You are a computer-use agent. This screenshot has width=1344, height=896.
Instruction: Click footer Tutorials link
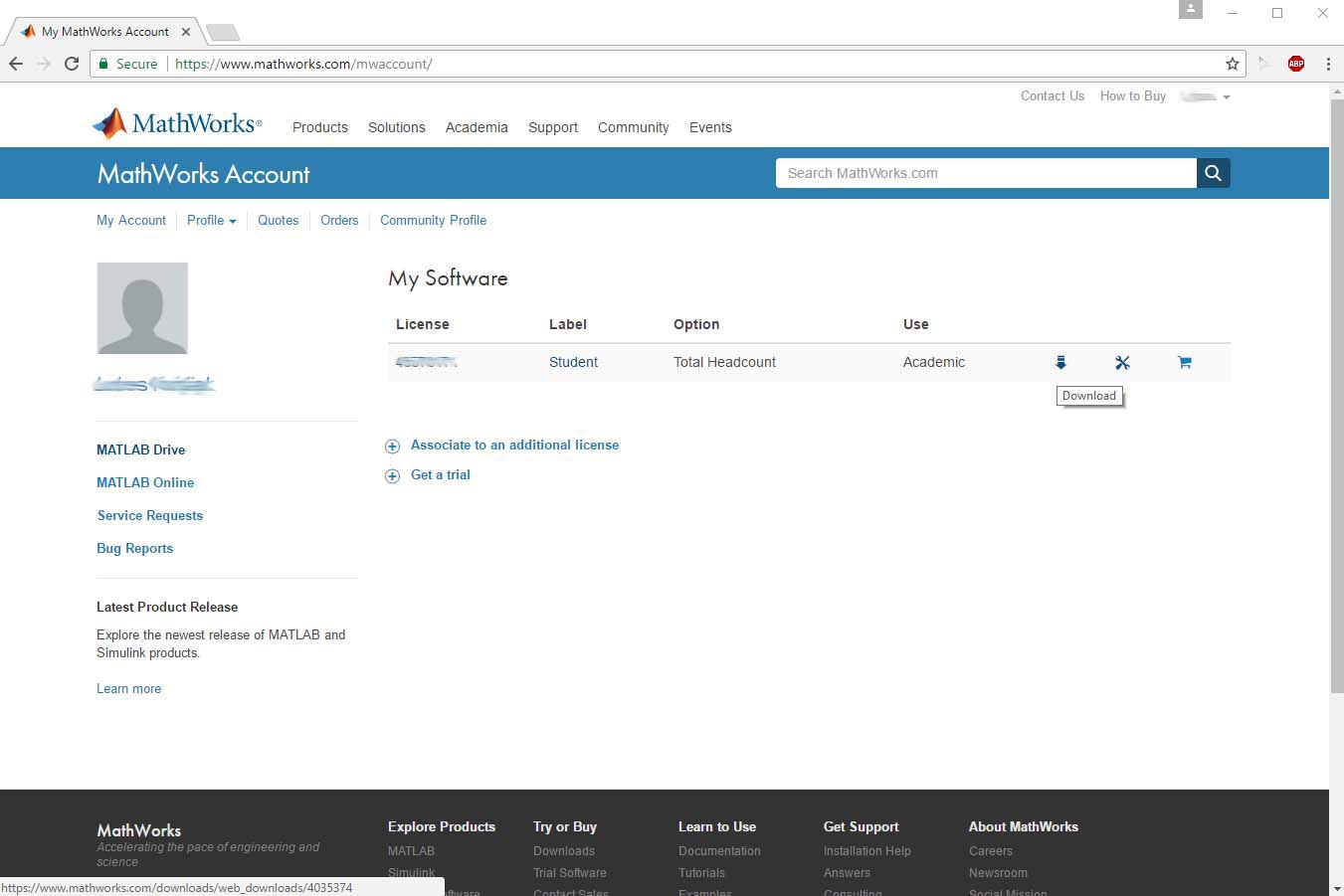coord(702,873)
